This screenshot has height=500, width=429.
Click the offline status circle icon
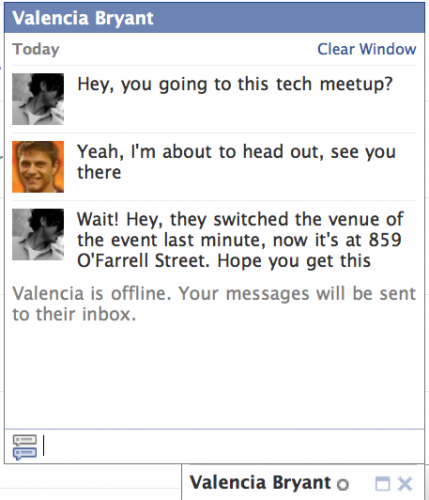pos(343,484)
